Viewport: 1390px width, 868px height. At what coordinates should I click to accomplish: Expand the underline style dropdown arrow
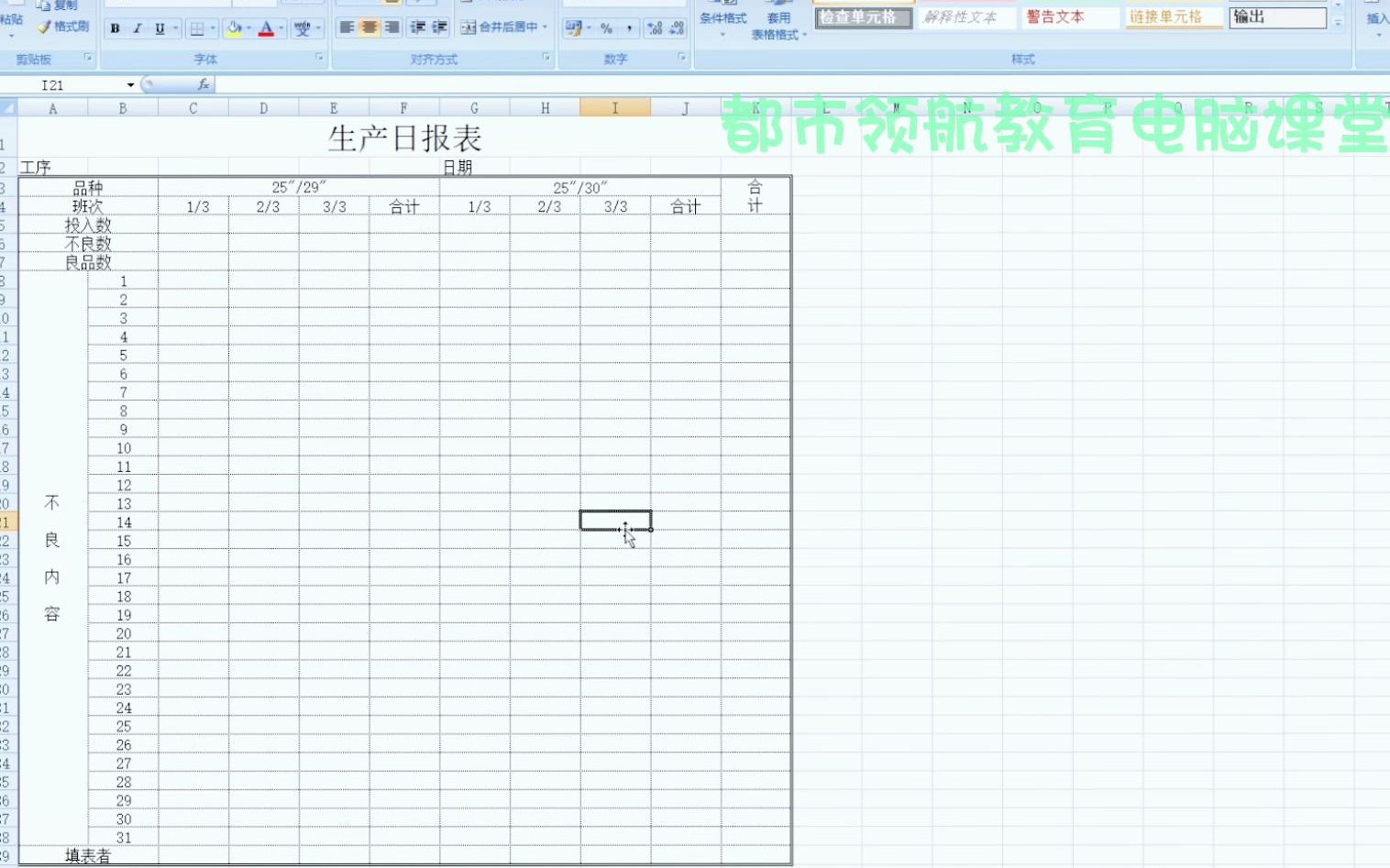175,28
